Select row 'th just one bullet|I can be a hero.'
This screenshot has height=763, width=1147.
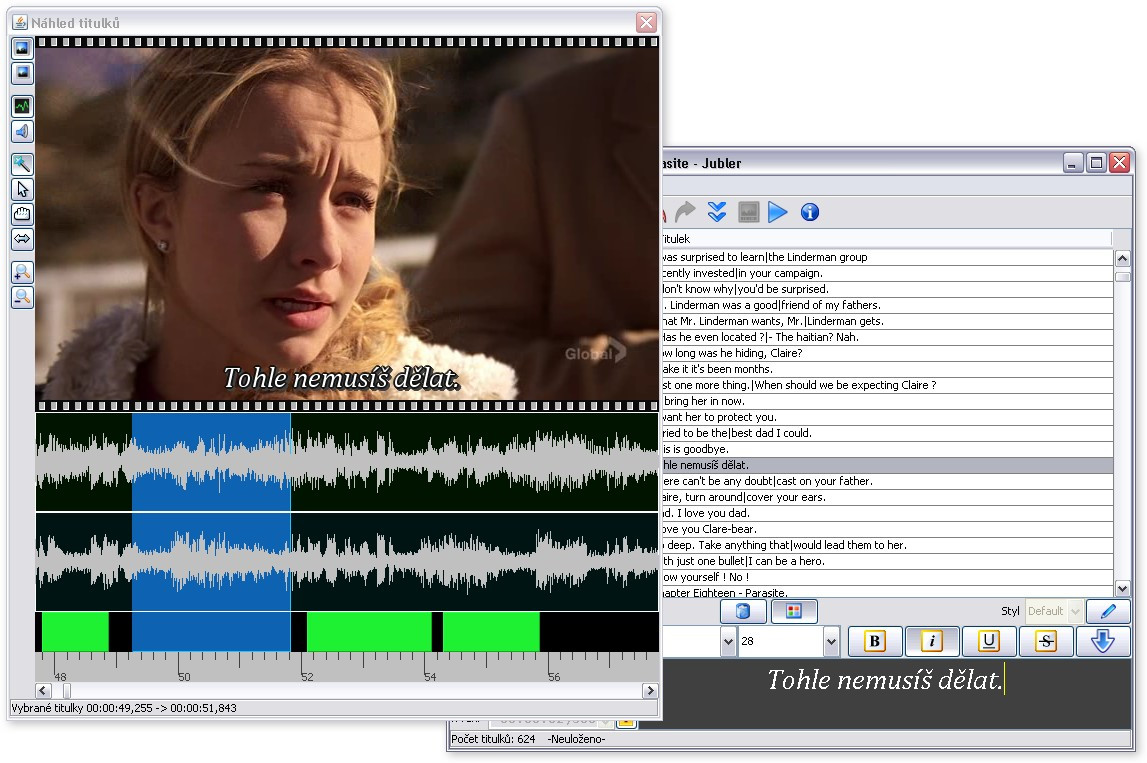(887, 561)
